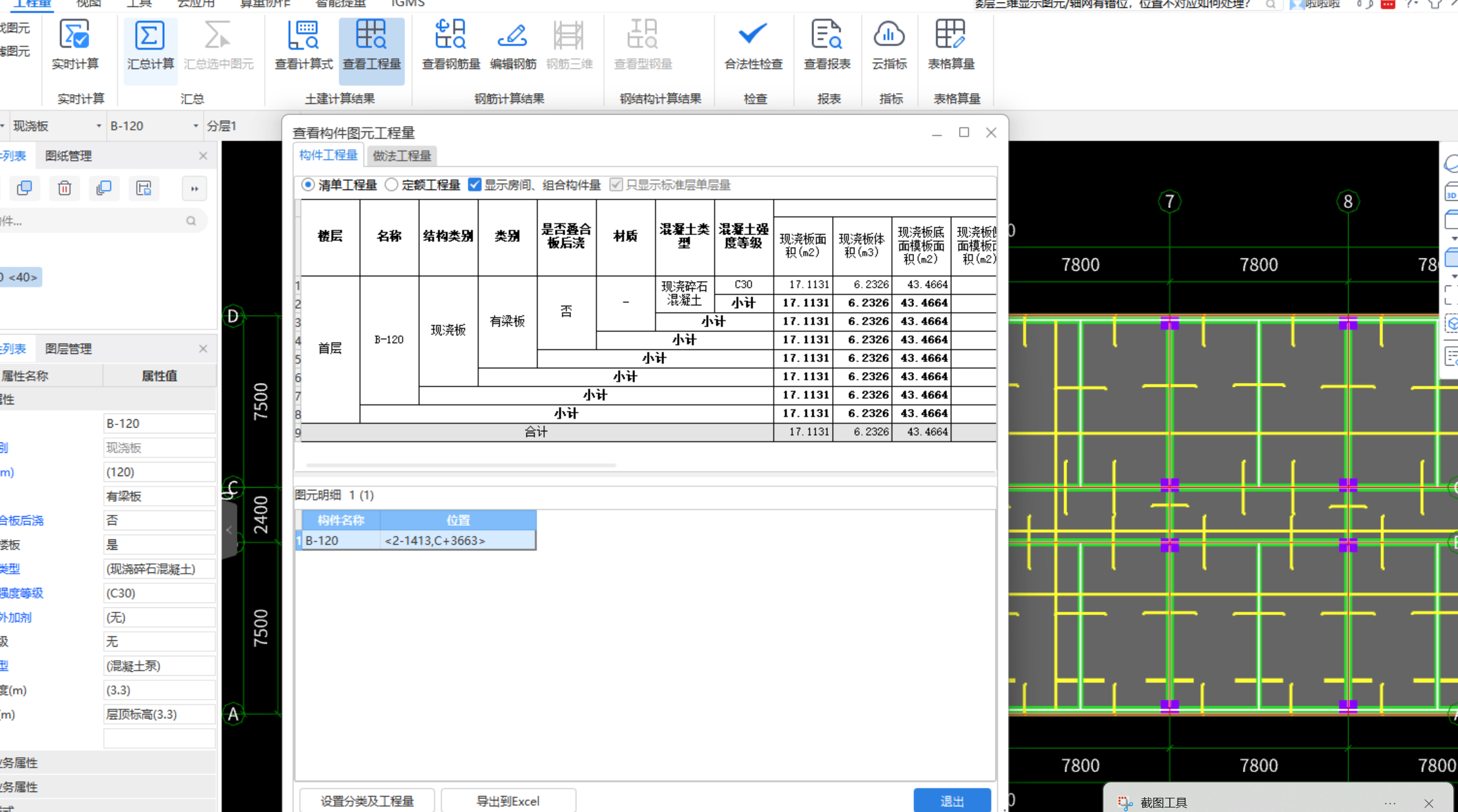The image size is (1458, 812).
Task: Open the 工具 menu tab
Action: (x=138, y=3)
